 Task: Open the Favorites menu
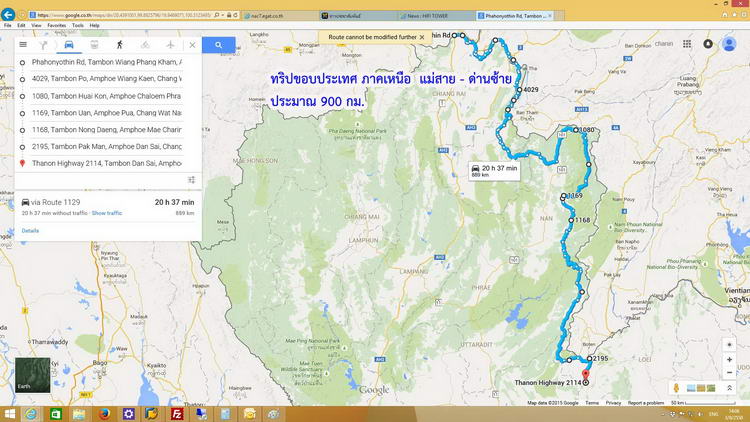pyautogui.click(x=56, y=25)
